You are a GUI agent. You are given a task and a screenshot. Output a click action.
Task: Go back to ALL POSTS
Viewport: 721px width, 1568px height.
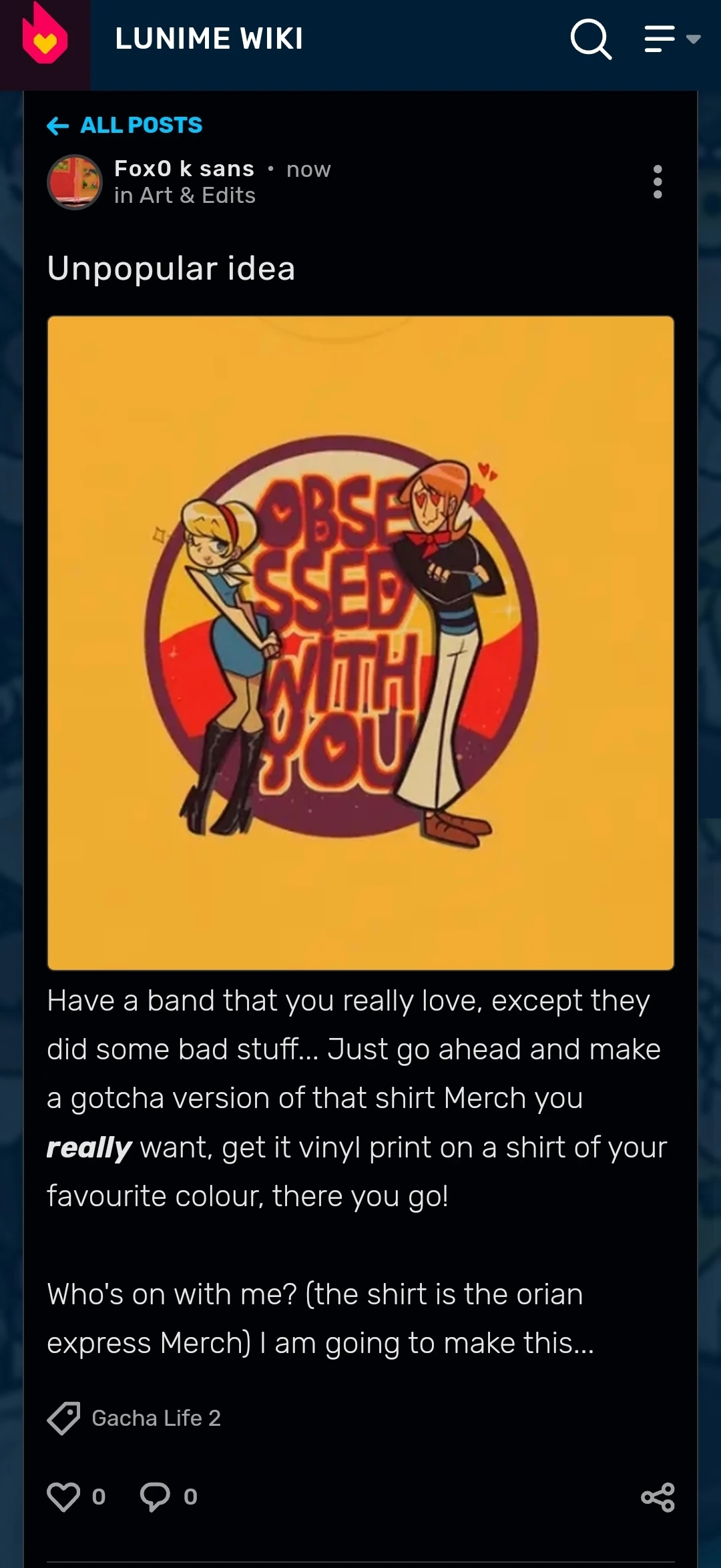pos(141,125)
